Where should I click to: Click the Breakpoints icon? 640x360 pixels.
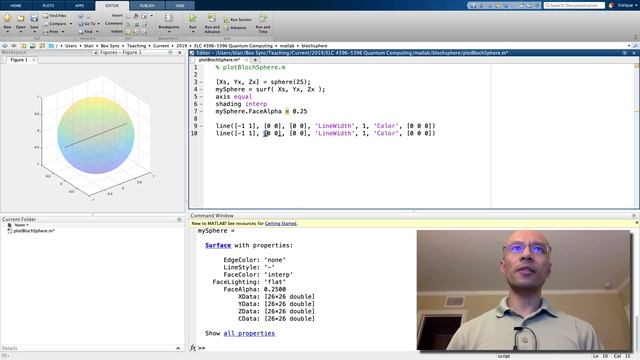click(169, 18)
